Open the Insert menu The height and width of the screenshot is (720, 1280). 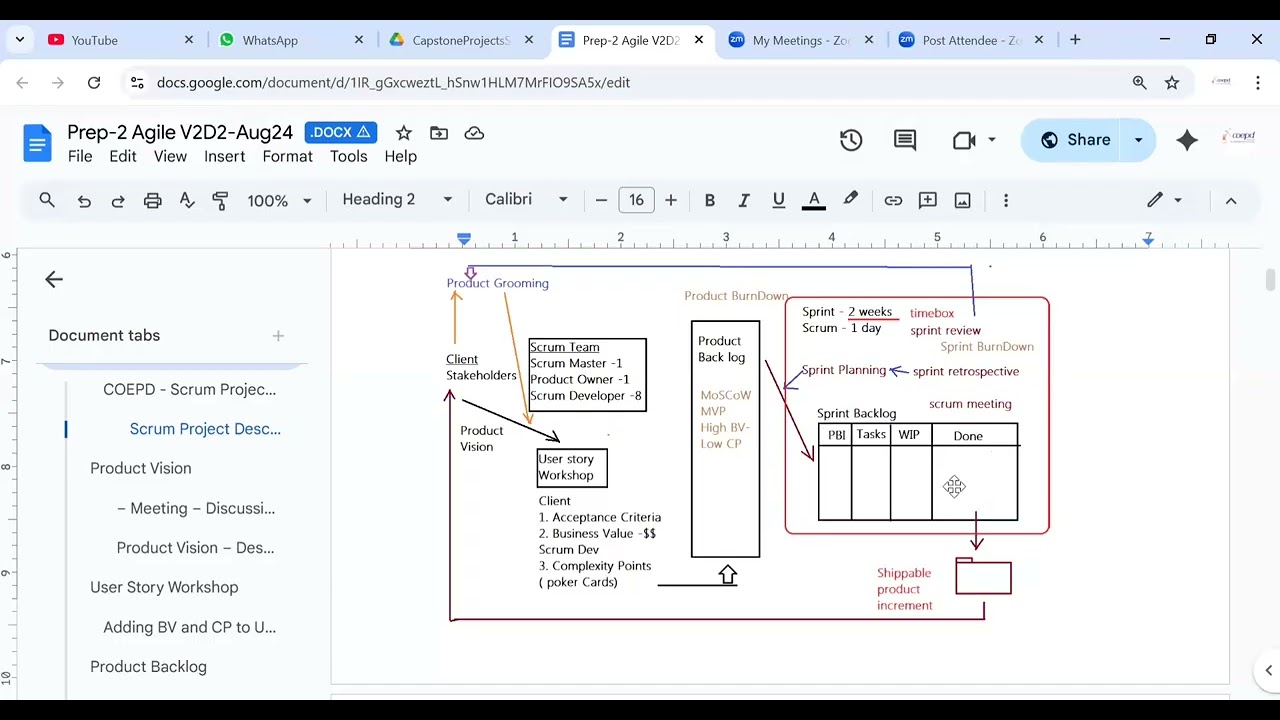224,157
